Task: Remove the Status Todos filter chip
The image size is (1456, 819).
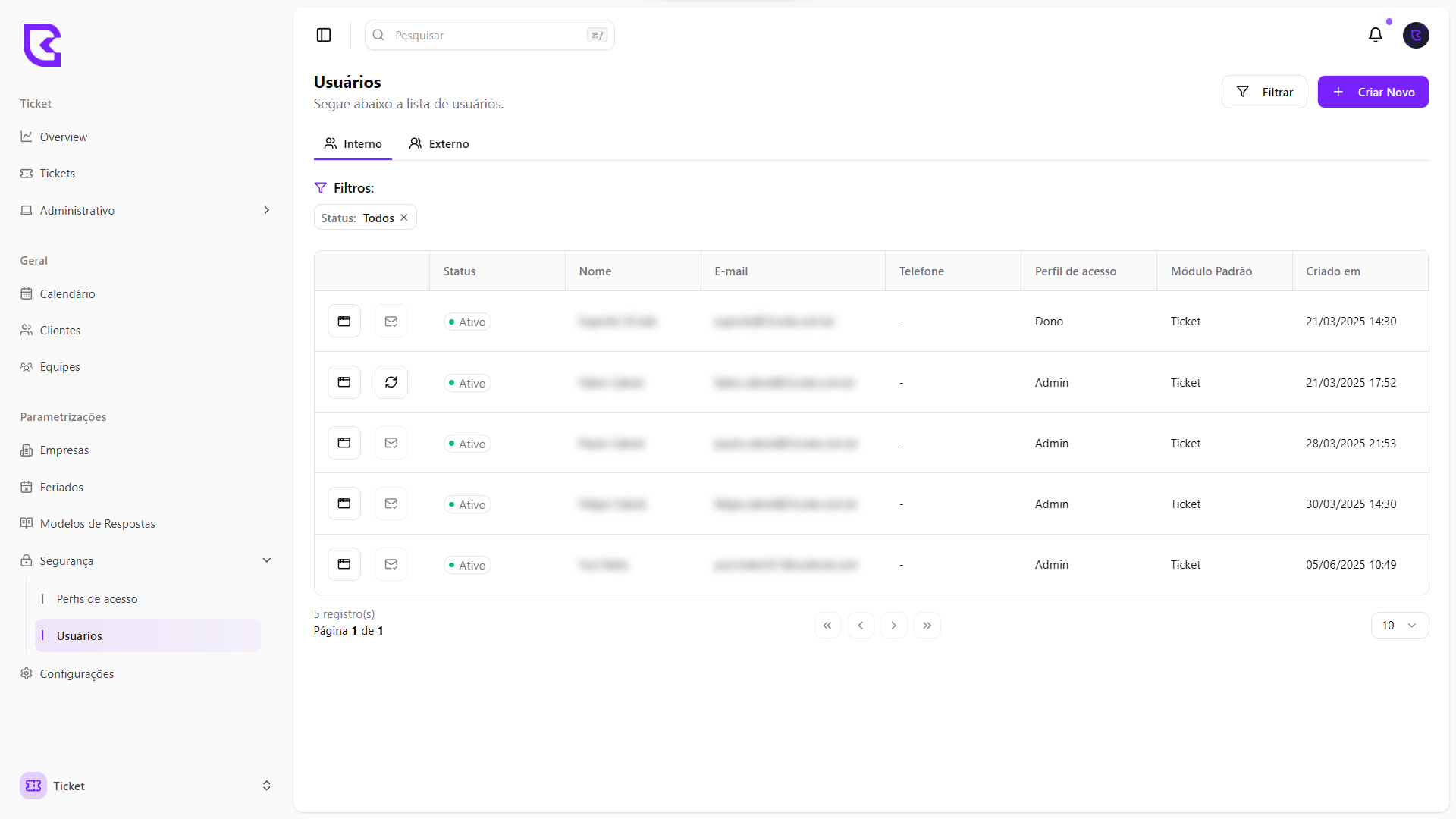Action: [404, 218]
